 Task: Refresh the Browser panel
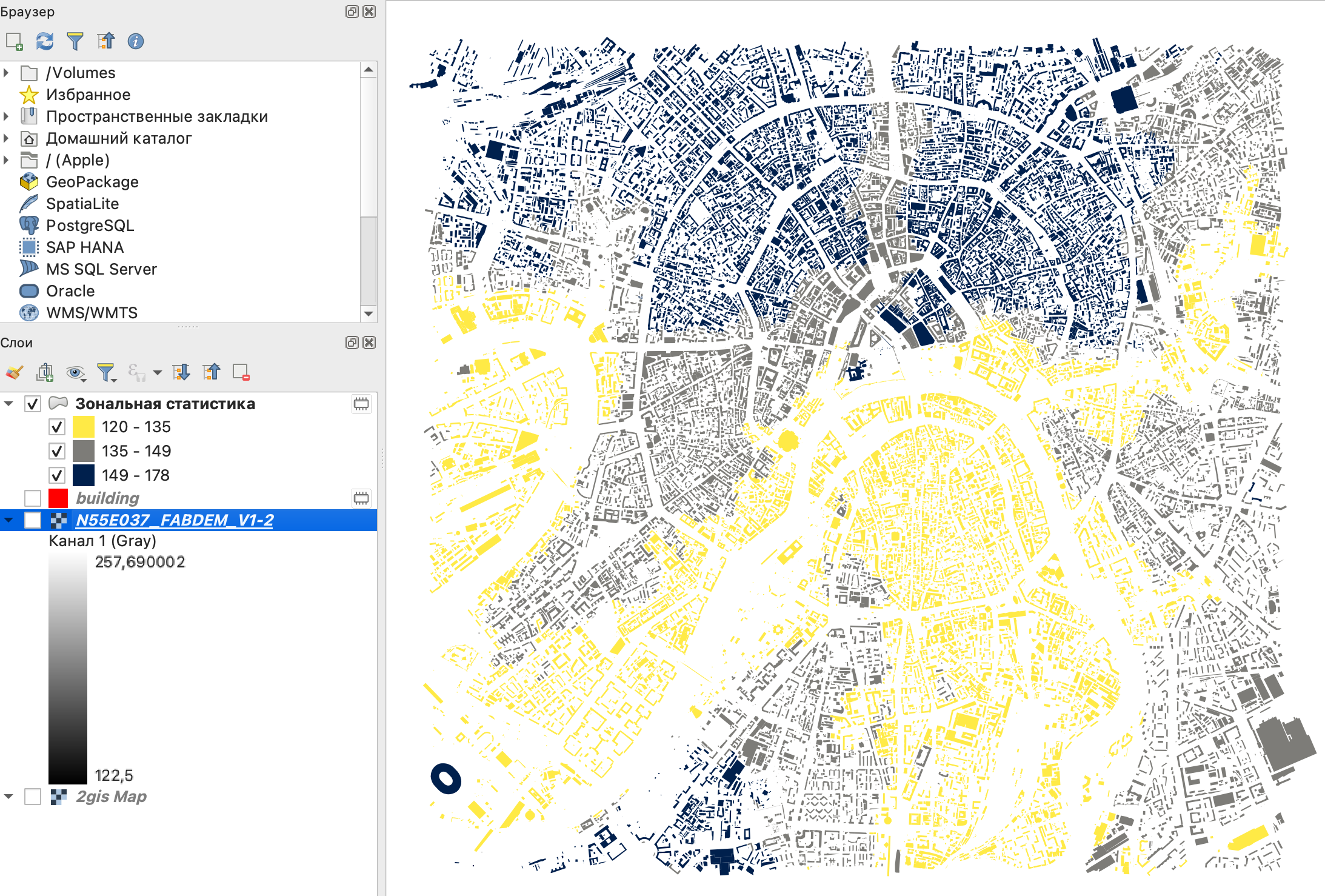pyautogui.click(x=44, y=41)
